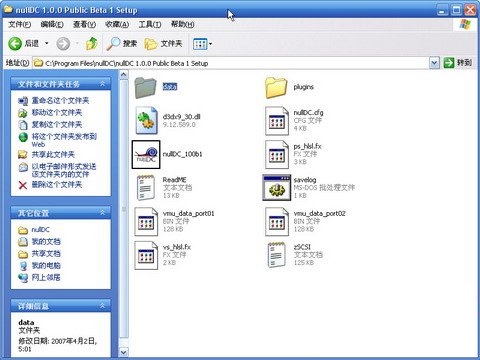
Task: Click 复制这个文件夹 task link
Action: point(57,124)
